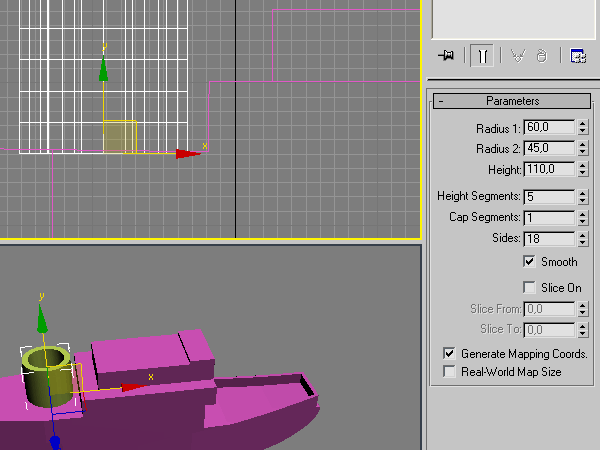Screen dimensions: 600x450
Task: Uncheck the Smooth checkbox
Action: pos(529,262)
